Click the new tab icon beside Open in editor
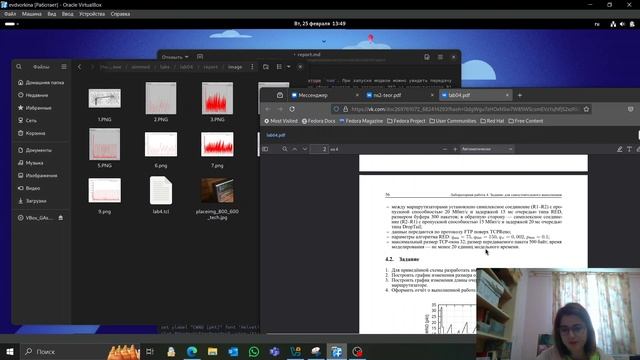The height and width of the screenshot is (360, 640). pyautogui.click(x=200, y=57)
